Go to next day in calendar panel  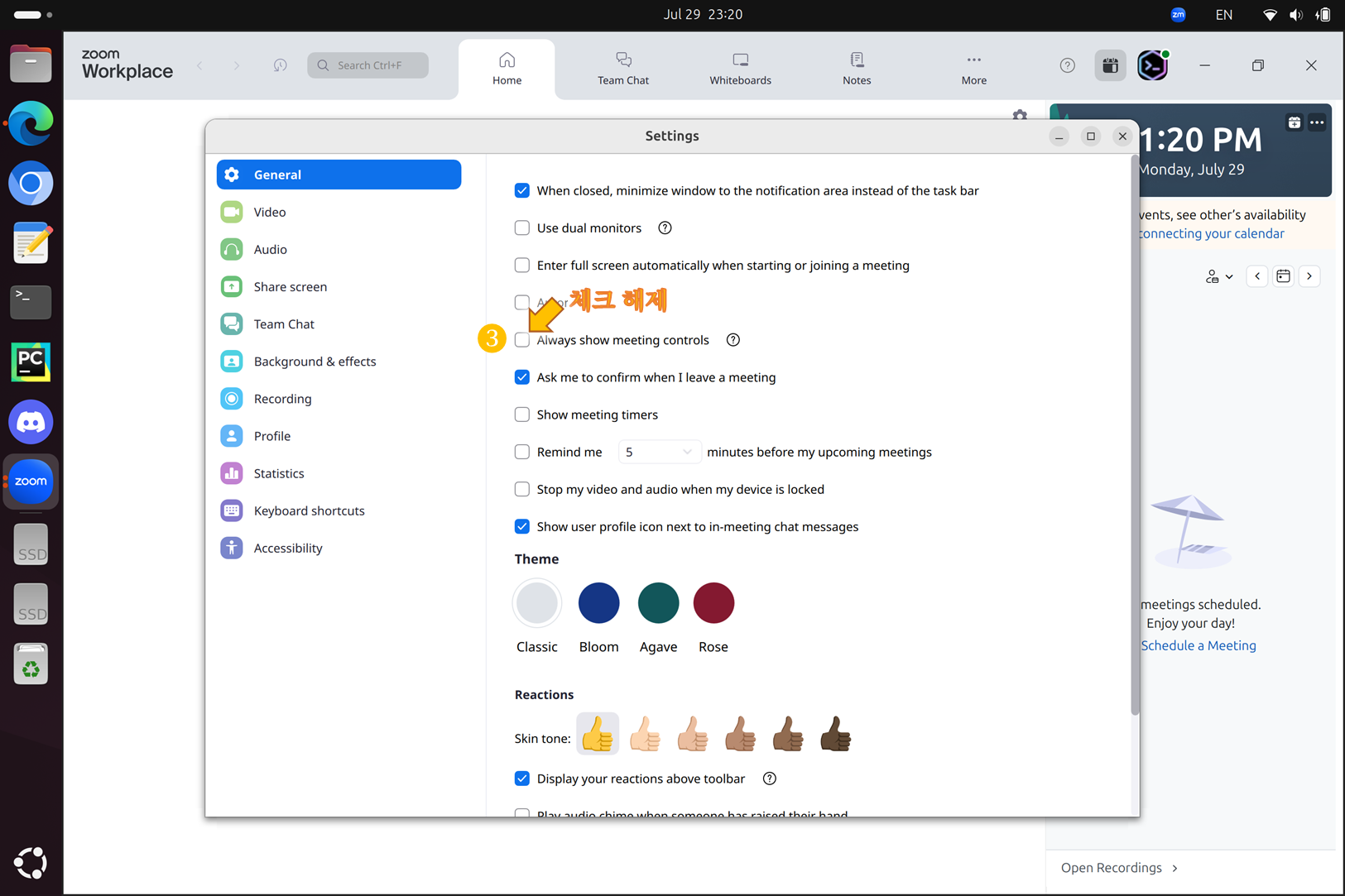point(1309,276)
